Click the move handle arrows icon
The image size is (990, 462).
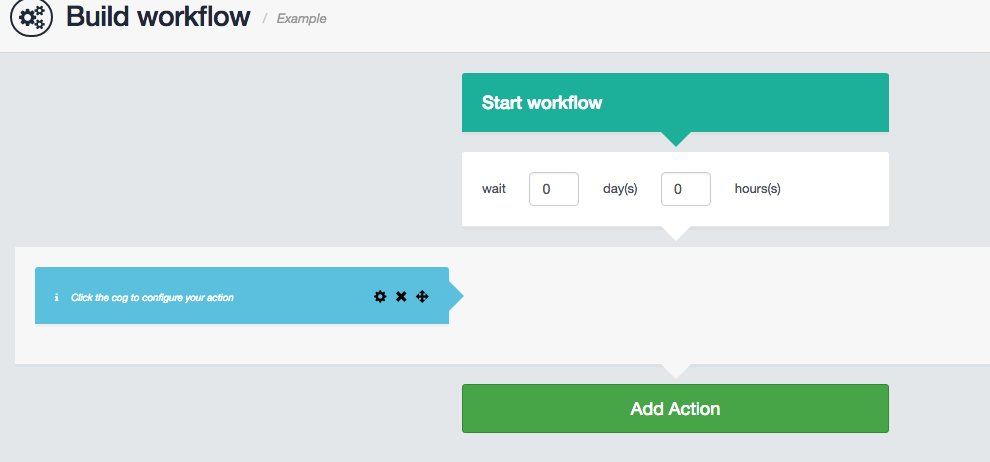(x=422, y=296)
